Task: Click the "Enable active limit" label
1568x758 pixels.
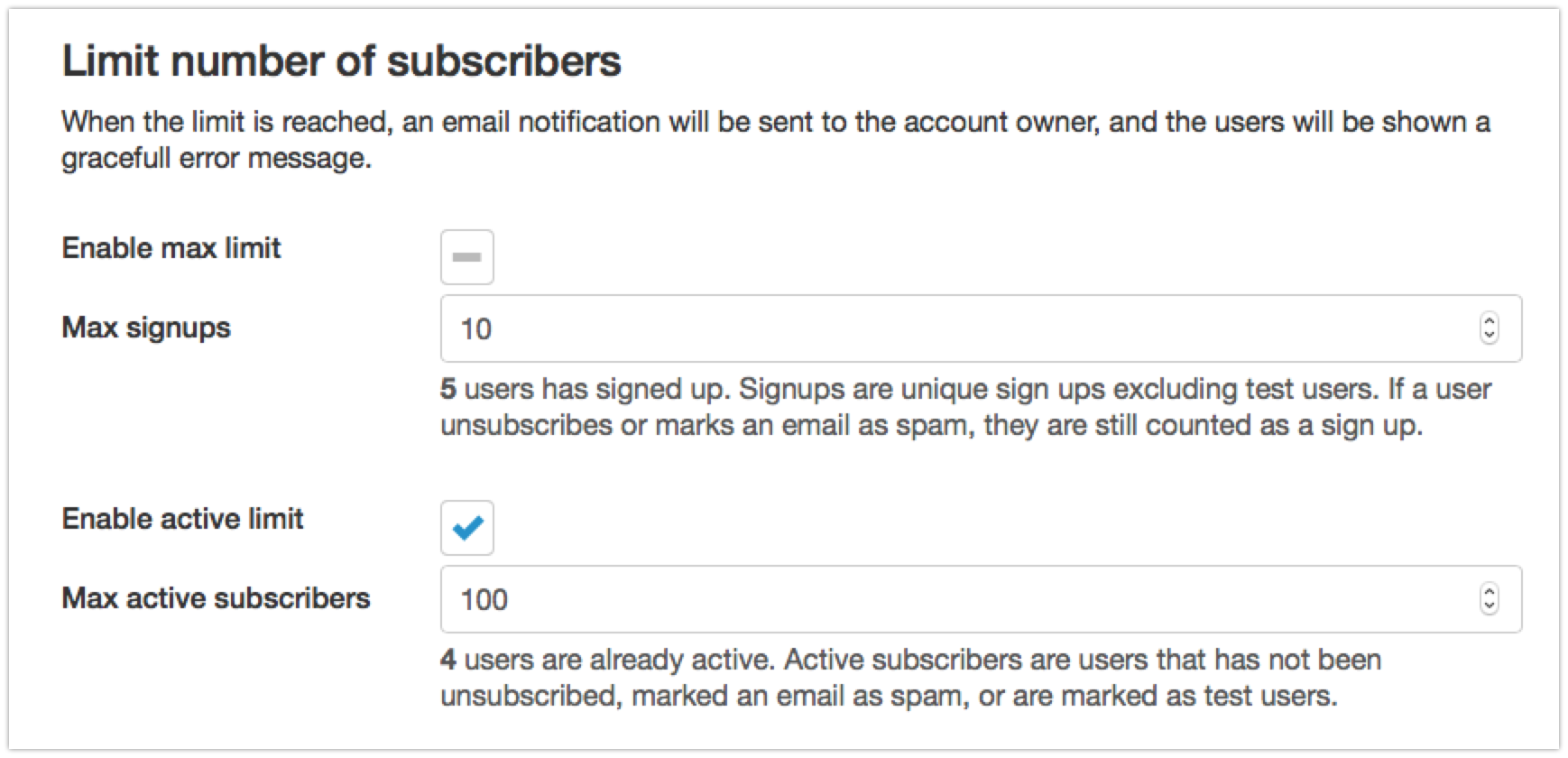Action: [183, 519]
